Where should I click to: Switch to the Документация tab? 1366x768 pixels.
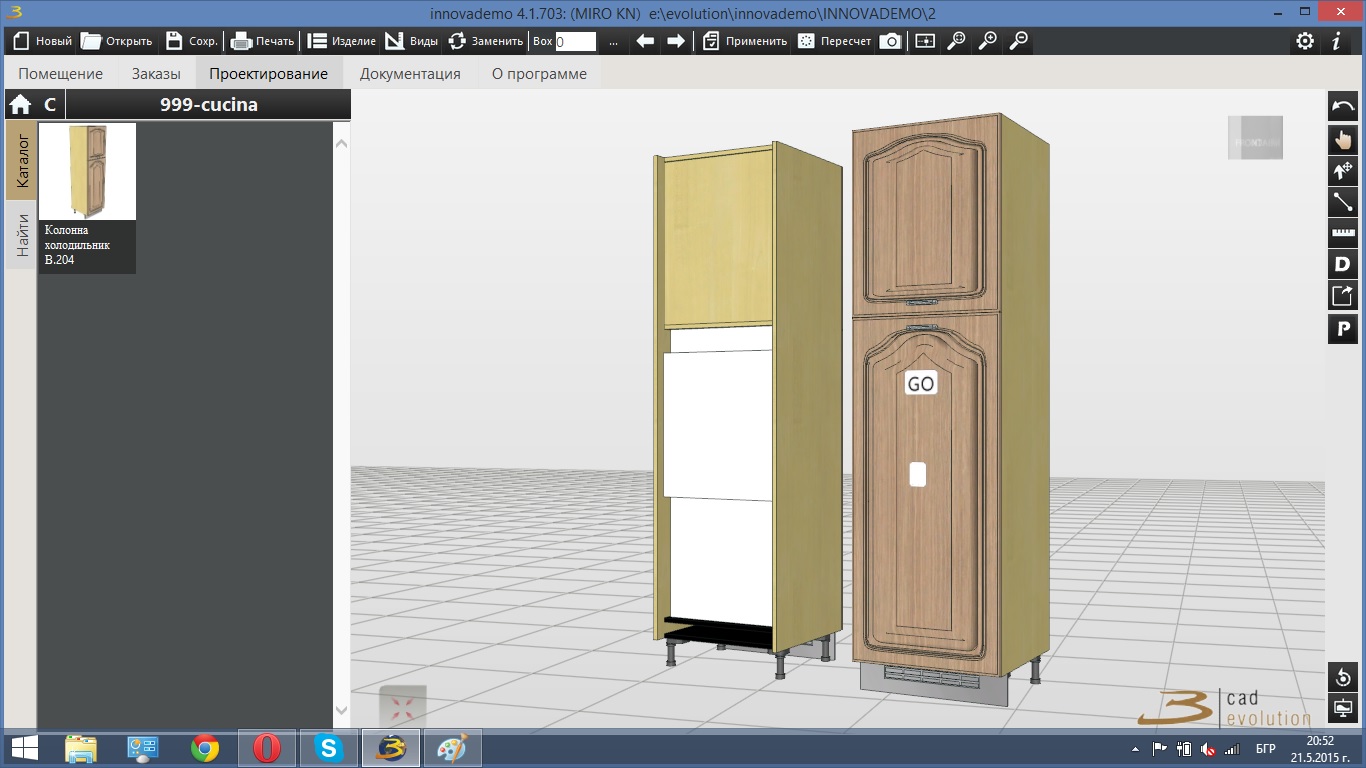[410, 74]
